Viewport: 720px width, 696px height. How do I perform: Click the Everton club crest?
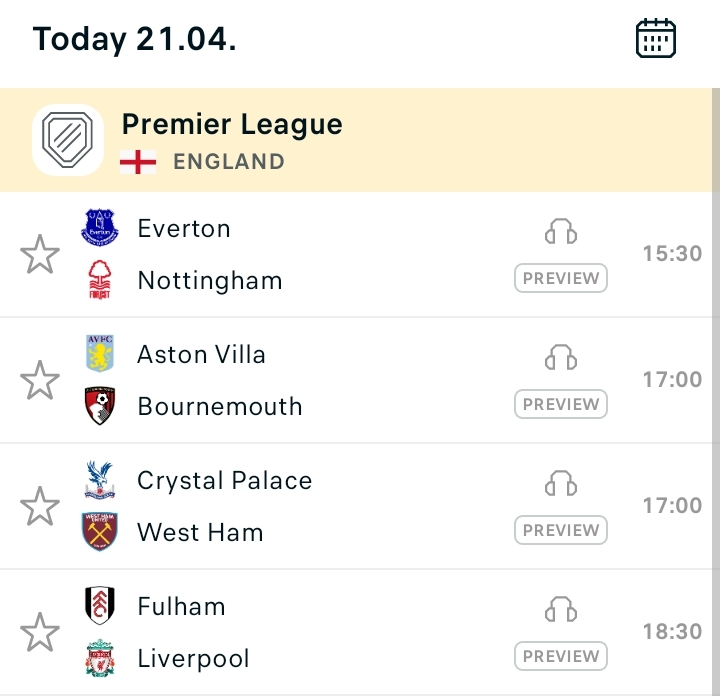[100, 227]
